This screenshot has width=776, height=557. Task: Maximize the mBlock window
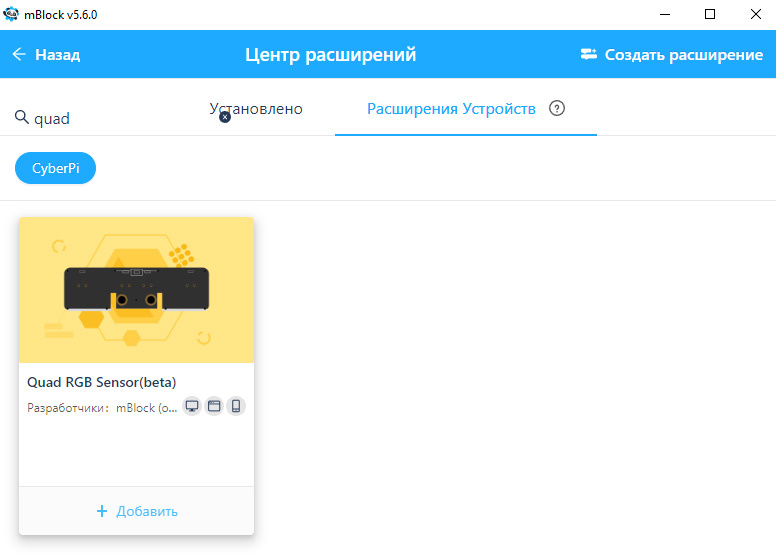pos(710,14)
